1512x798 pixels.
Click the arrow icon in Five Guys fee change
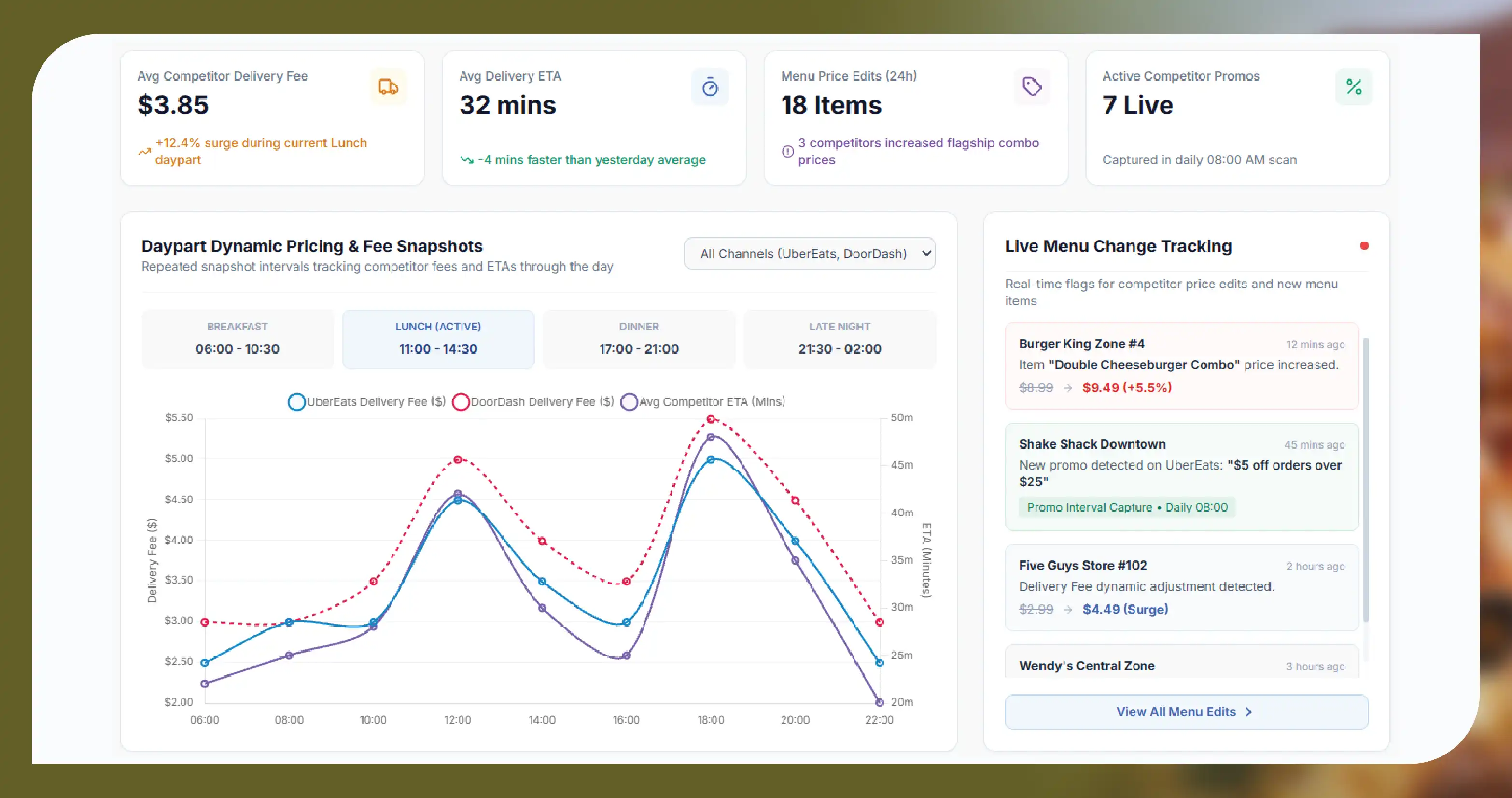pos(1068,610)
